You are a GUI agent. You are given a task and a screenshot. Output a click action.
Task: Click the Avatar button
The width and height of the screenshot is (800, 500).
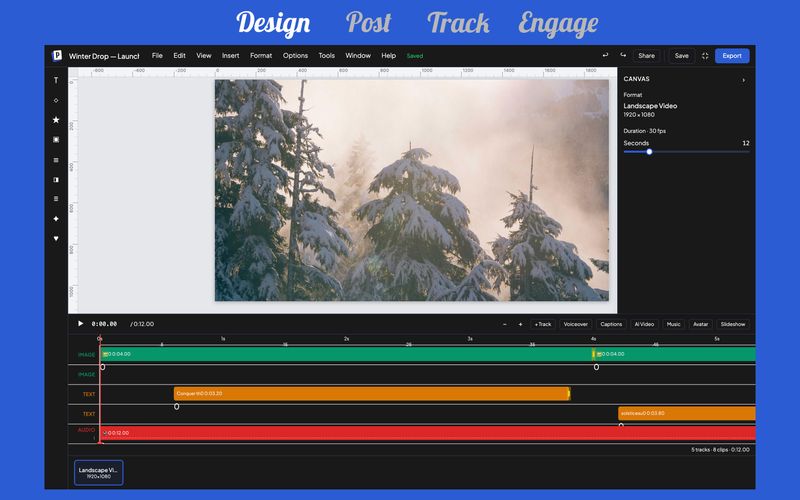point(701,324)
